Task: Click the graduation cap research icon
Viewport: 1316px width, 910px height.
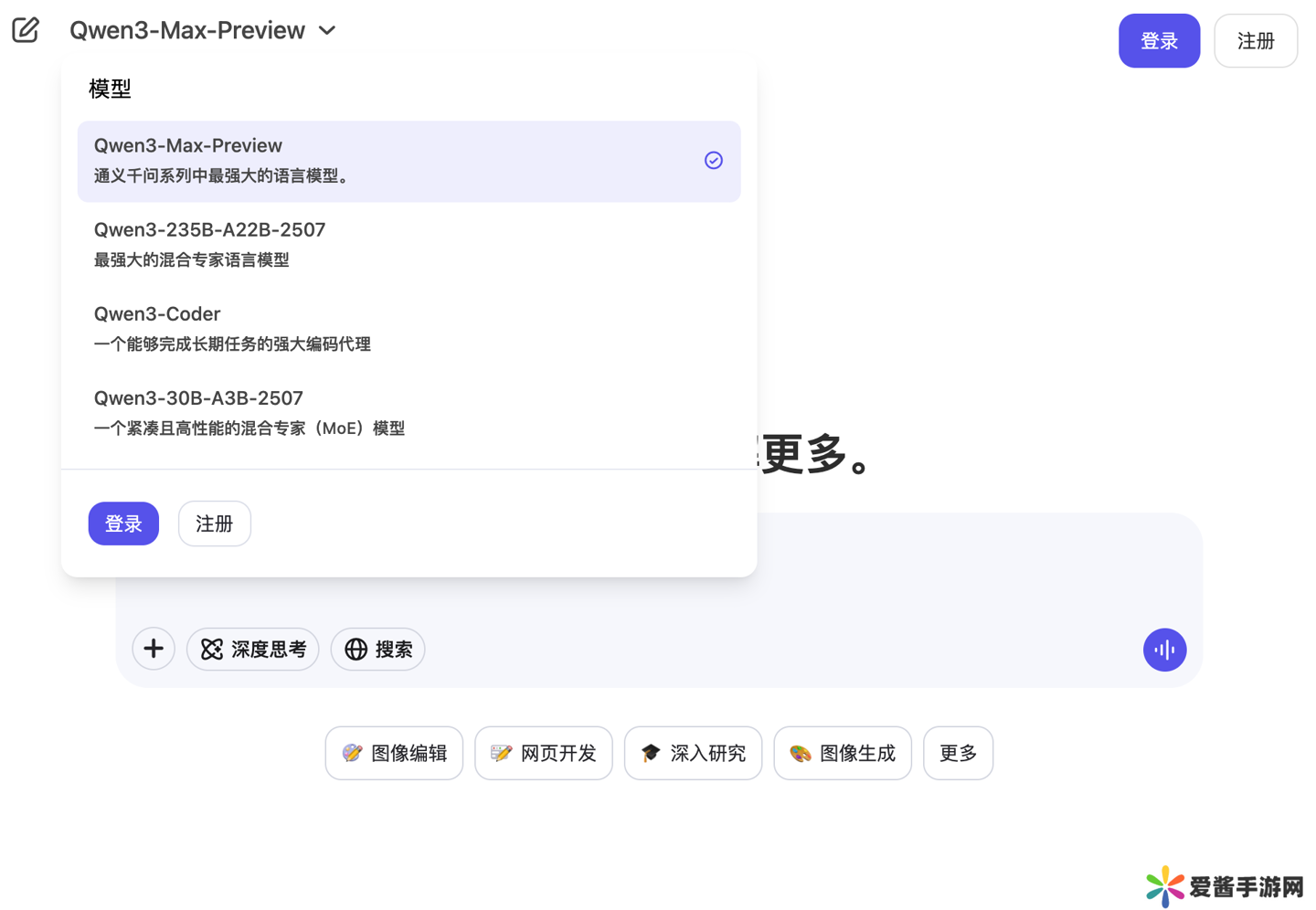Action: (x=650, y=753)
